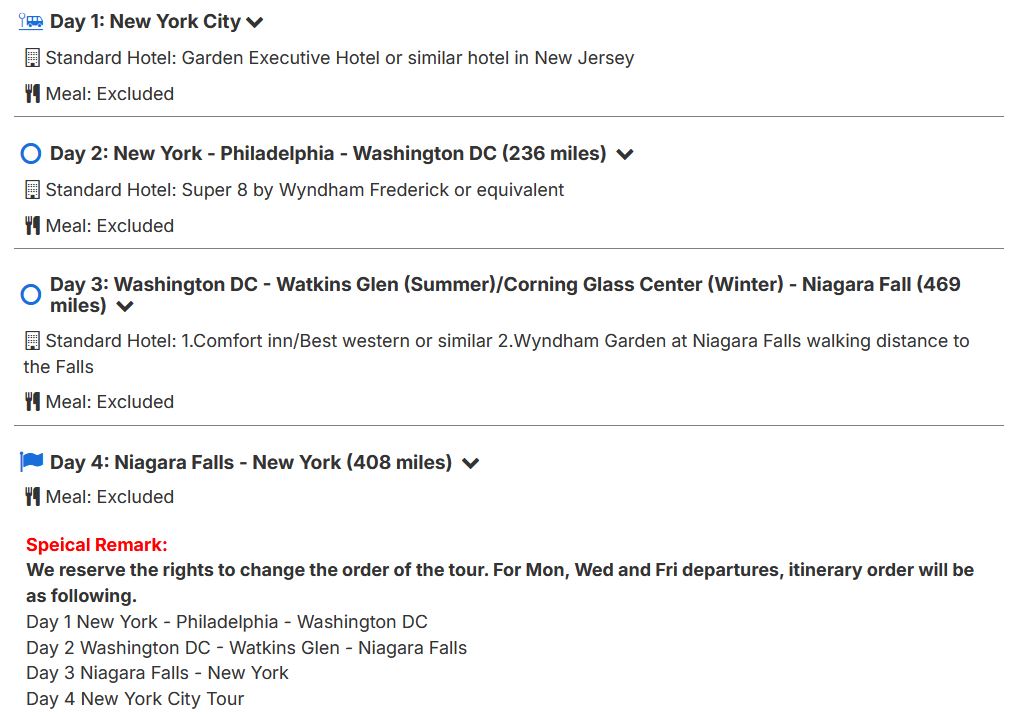This screenshot has width=1012, height=716.
Task: Click the bus icon beside Day 1
Action: tap(31, 21)
